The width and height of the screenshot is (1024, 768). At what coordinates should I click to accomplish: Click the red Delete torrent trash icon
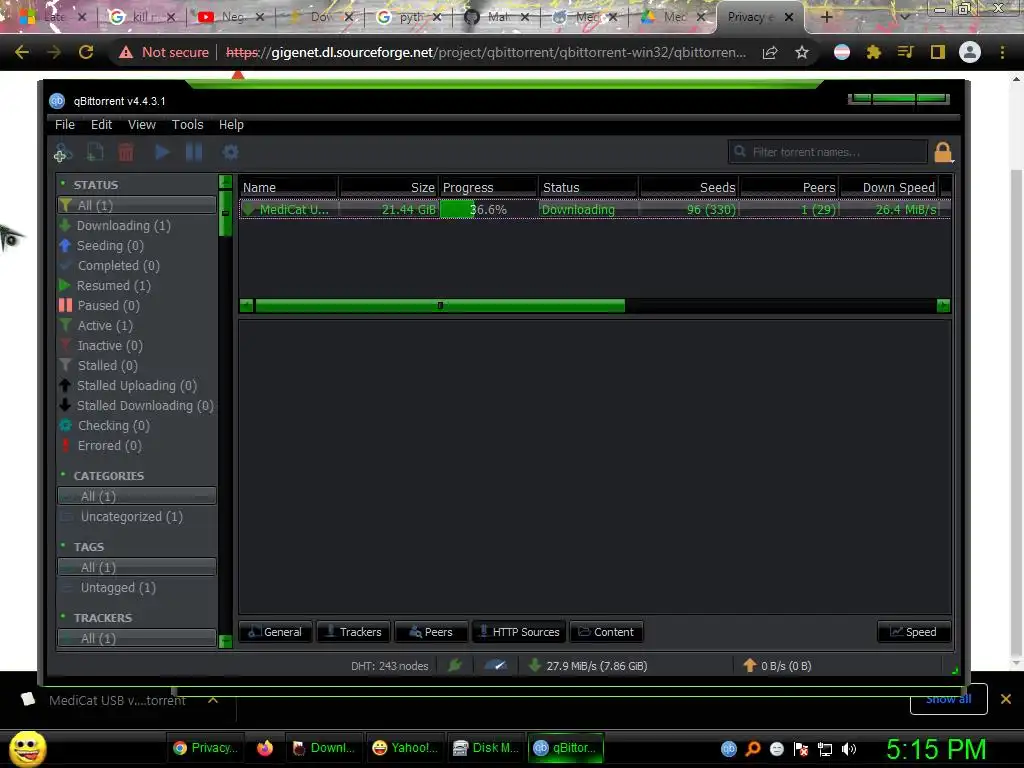point(126,153)
